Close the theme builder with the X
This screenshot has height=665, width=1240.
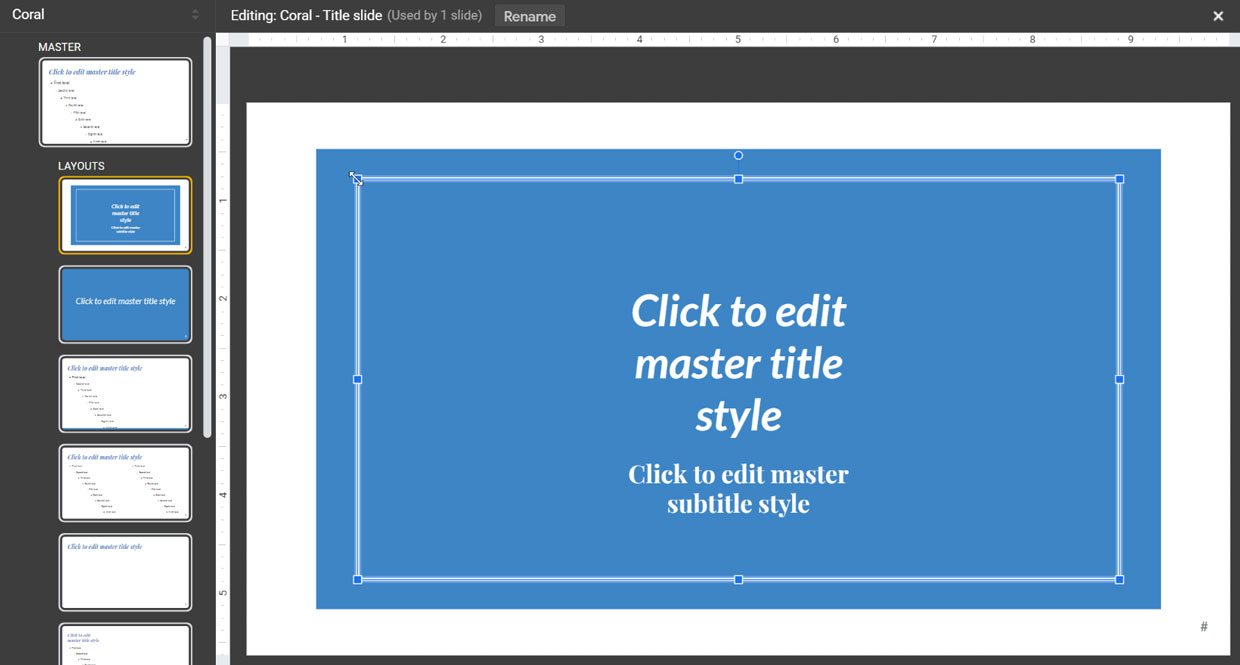pyautogui.click(x=1218, y=16)
